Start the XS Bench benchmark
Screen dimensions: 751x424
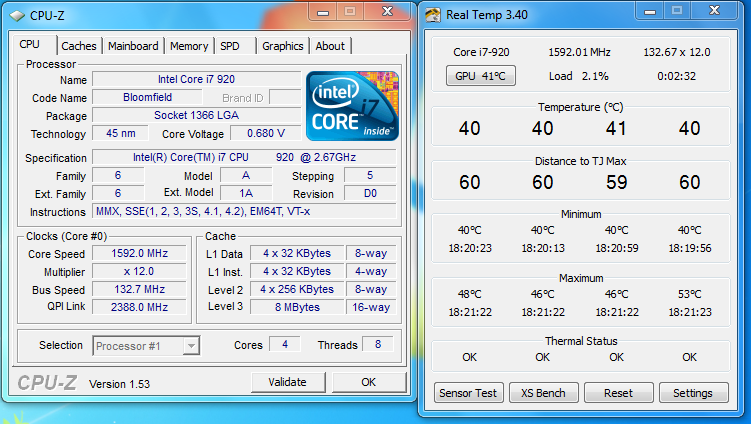point(543,393)
